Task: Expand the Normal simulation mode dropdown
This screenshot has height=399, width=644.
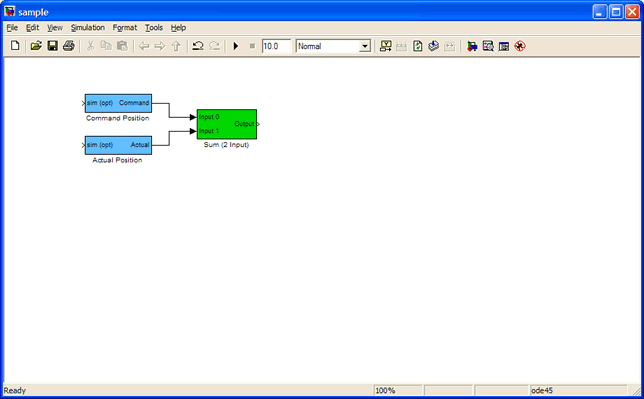Action: tap(365, 46)
